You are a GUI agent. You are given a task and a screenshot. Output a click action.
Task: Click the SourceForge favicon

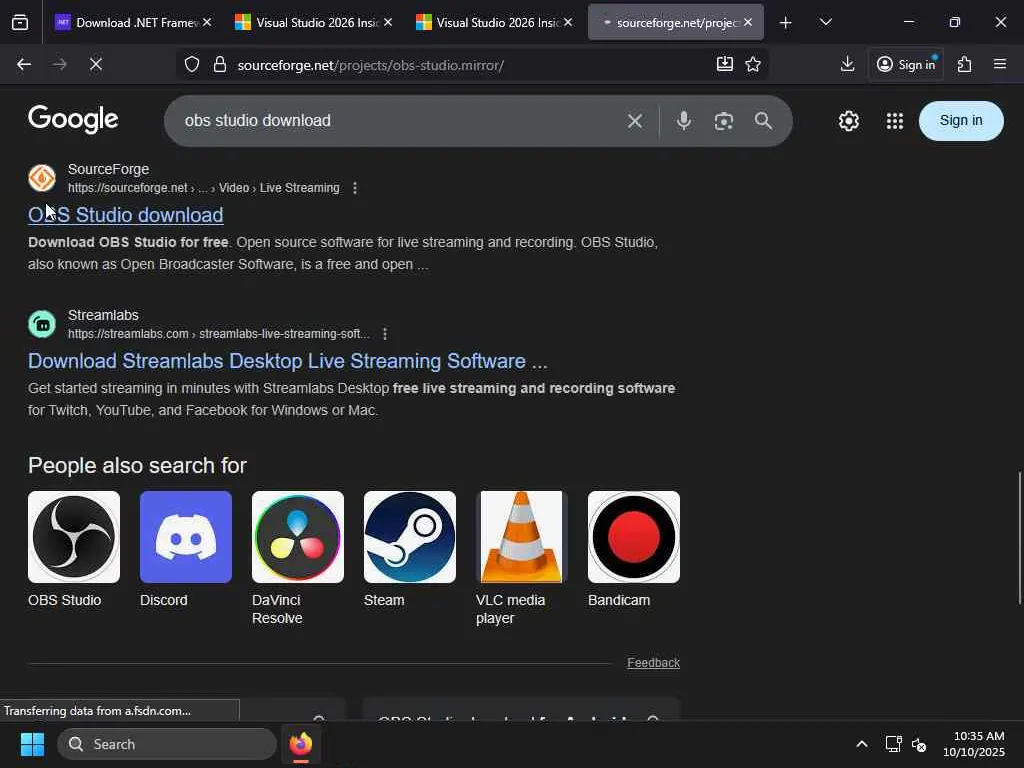pyautogui.click(x=42, y=178)
